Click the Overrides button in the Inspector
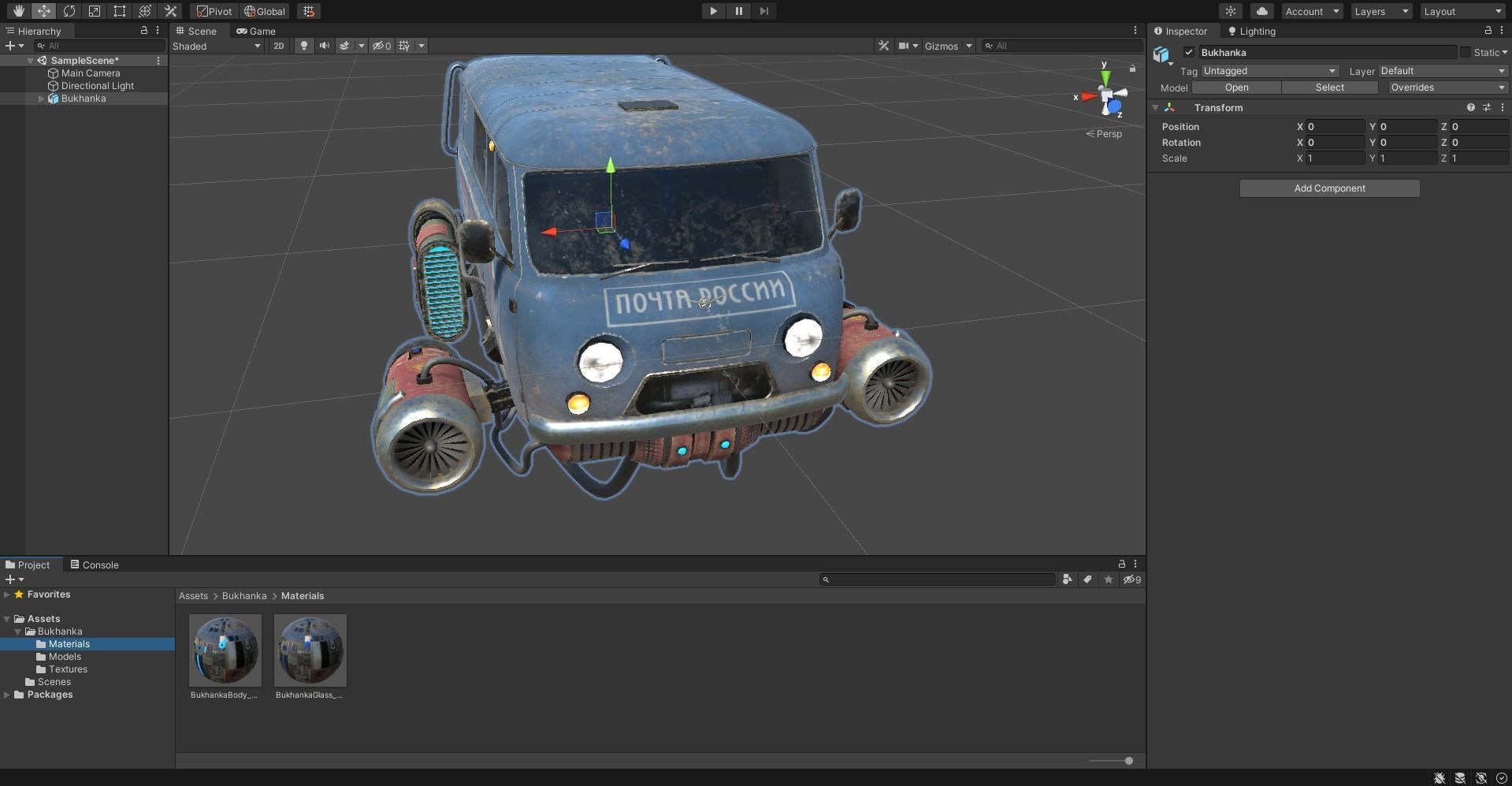 tap(1446, 88)
